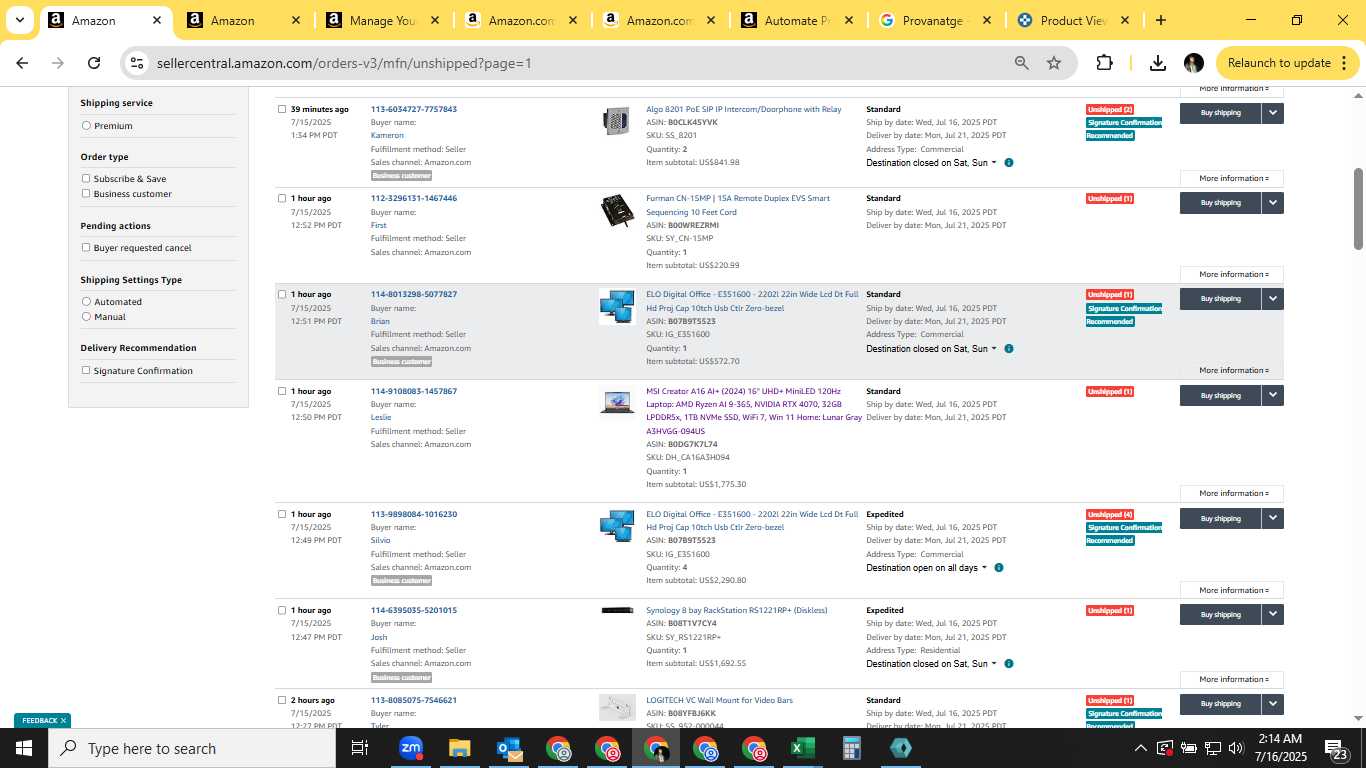Select the Automated shipping settings radio
The width and height of the screenshot is (1366, 768).
[86, 302]
